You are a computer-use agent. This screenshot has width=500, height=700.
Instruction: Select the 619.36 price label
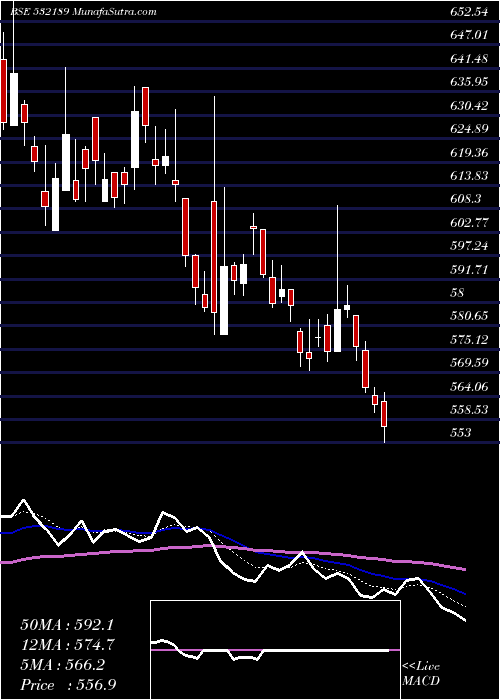[x=469, y=153]
